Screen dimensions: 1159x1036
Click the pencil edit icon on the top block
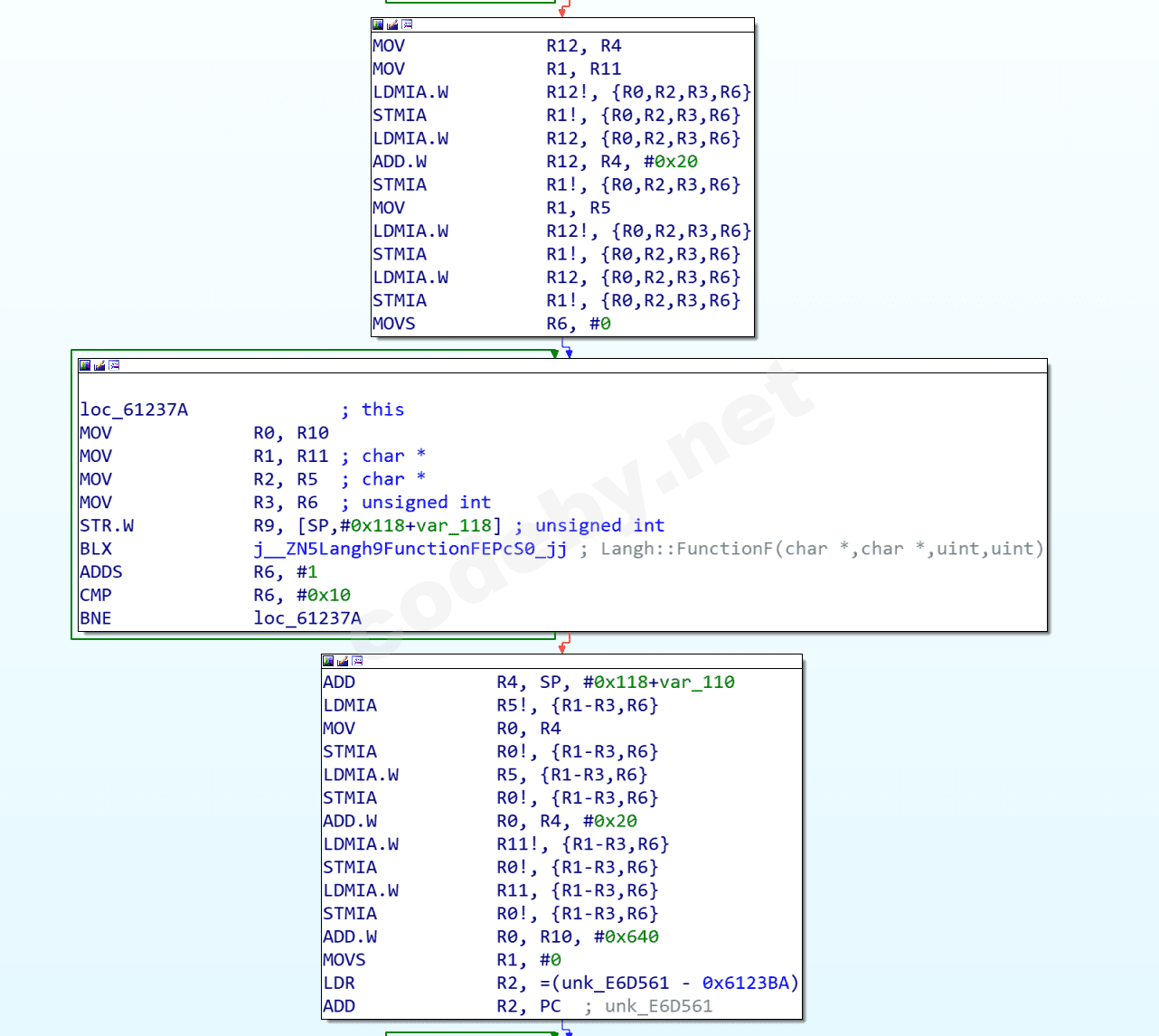[x=392, y=24]
